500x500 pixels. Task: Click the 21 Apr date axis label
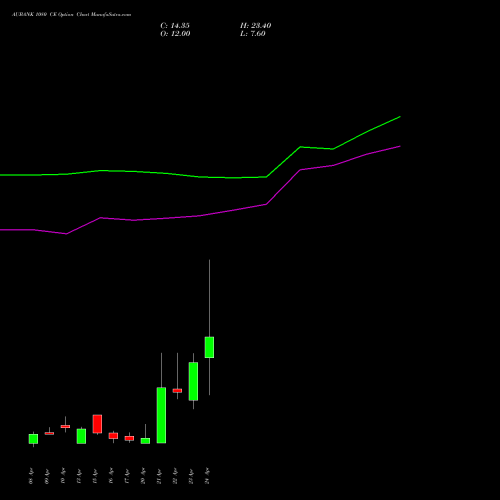pos(159,477)
